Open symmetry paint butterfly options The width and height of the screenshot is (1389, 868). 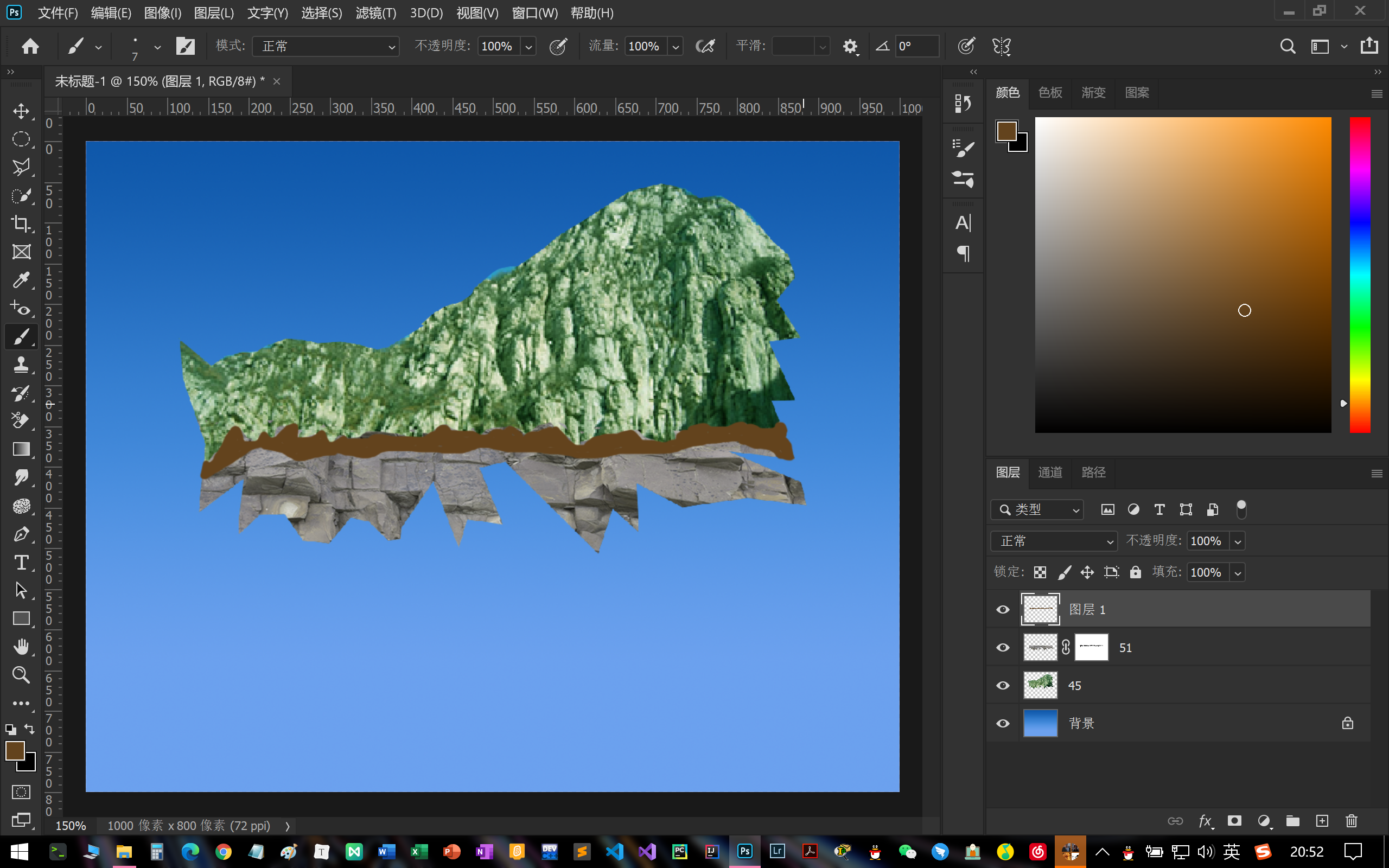(1002, 46)
